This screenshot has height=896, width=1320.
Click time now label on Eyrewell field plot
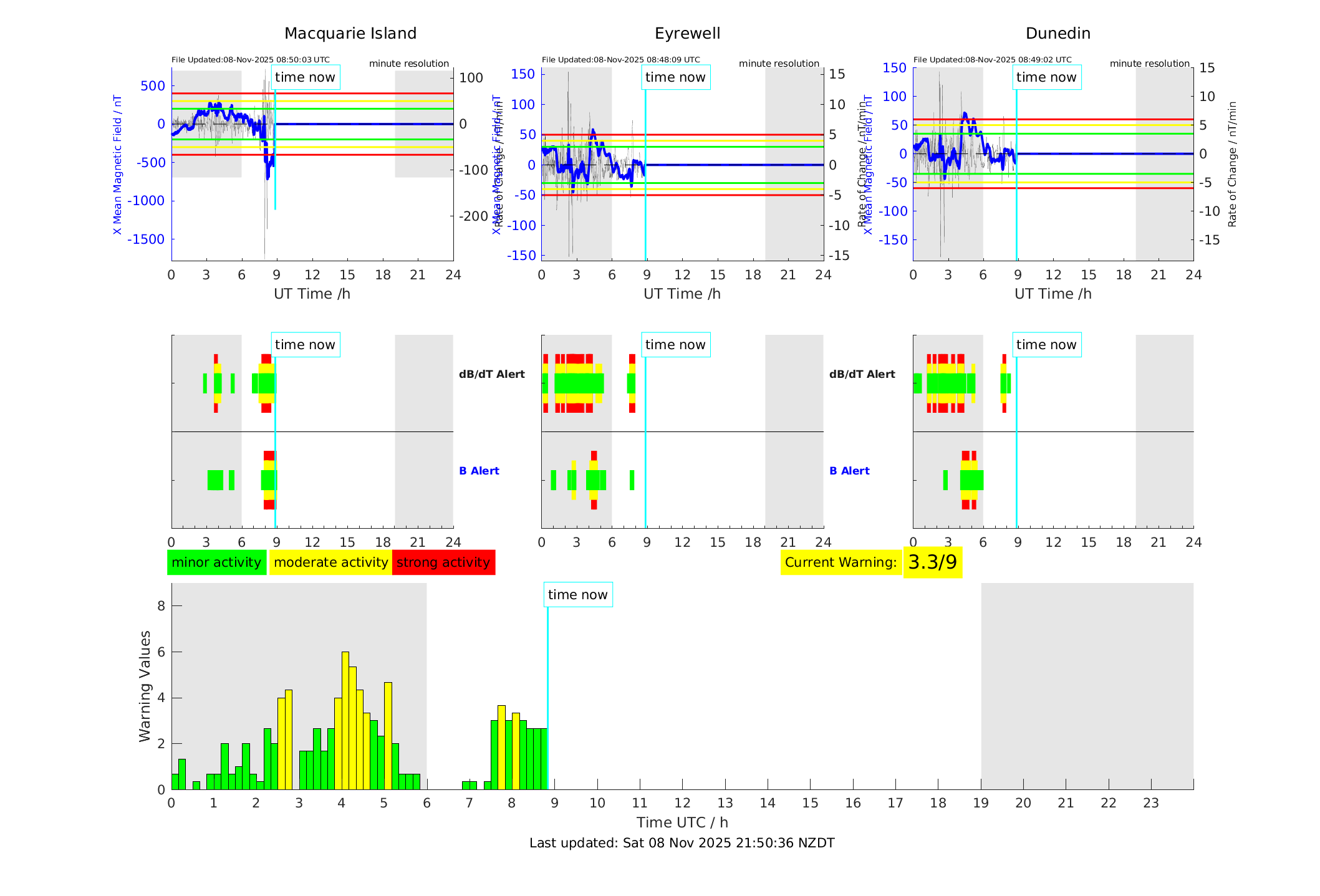pos(675,77)
